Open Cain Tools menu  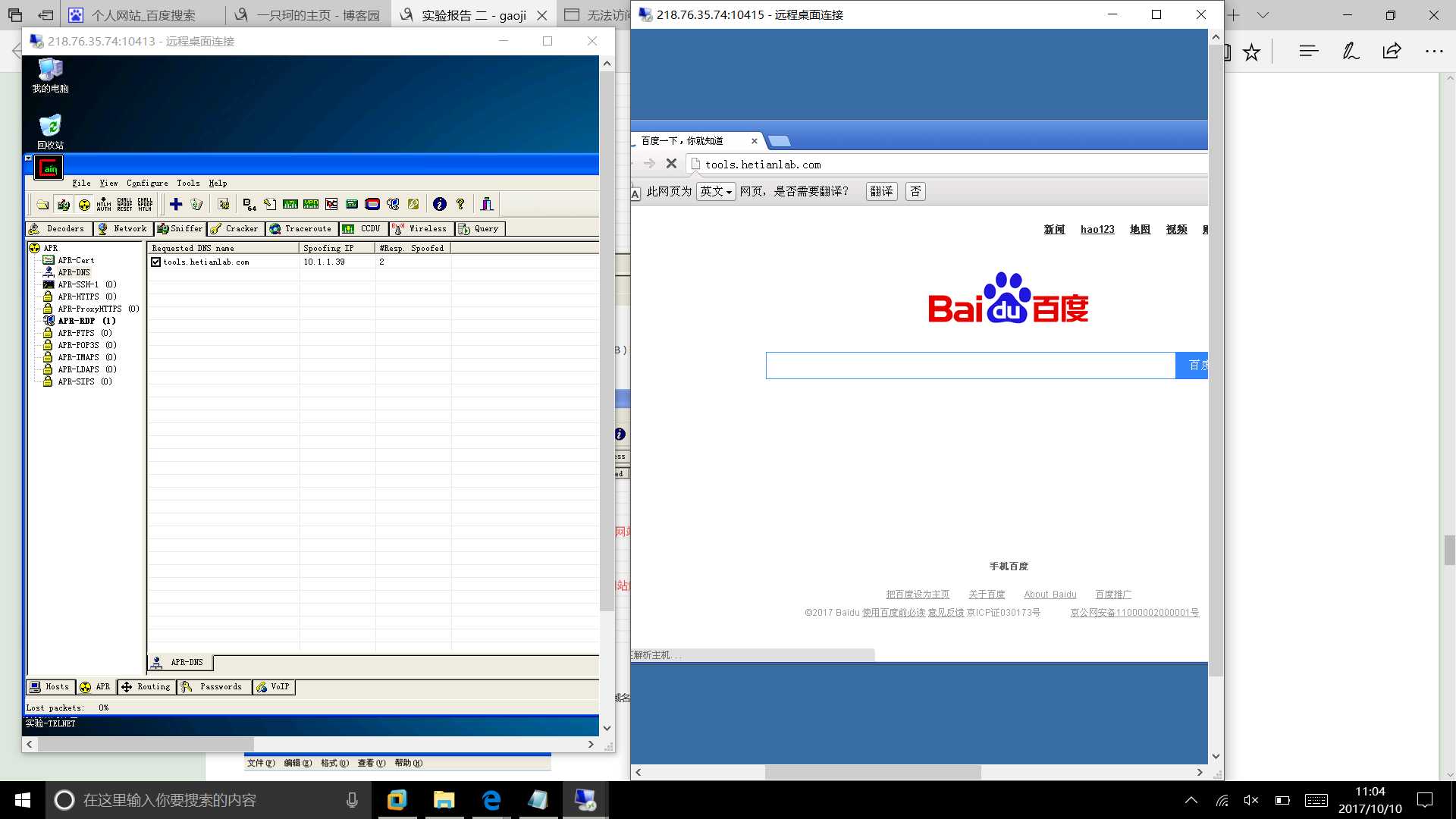click(x=188, y=183)
